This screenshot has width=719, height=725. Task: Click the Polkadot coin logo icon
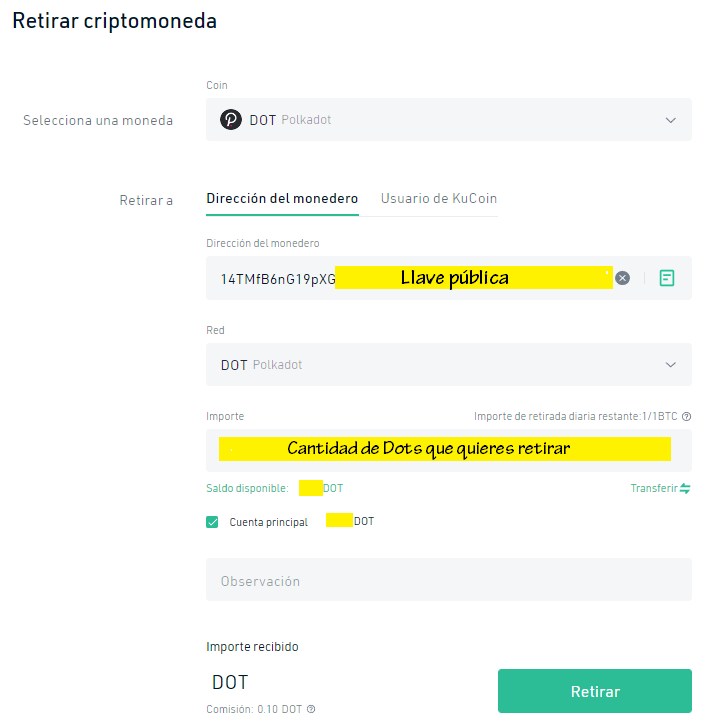[x=231, y=120]
